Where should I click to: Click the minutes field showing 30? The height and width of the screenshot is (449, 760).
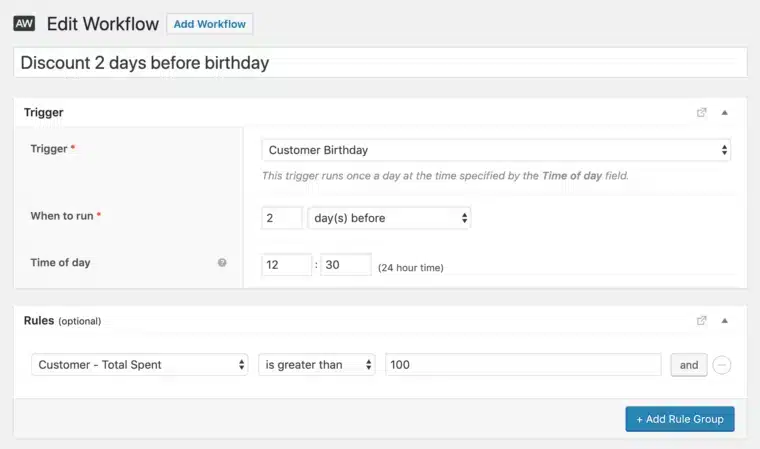pyautogui.click(x=346, y=265)
